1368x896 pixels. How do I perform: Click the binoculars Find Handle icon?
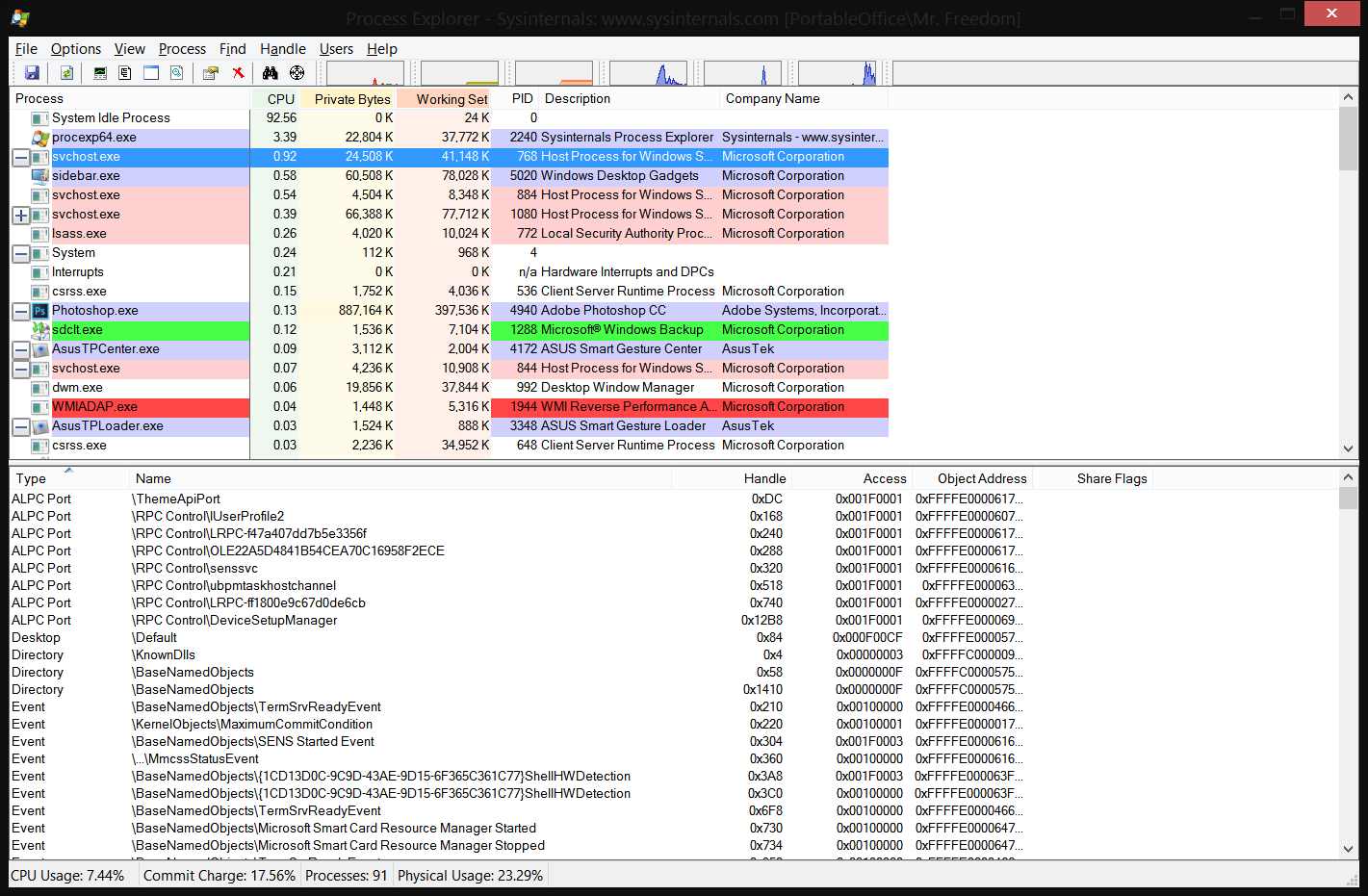coord(271,73)
